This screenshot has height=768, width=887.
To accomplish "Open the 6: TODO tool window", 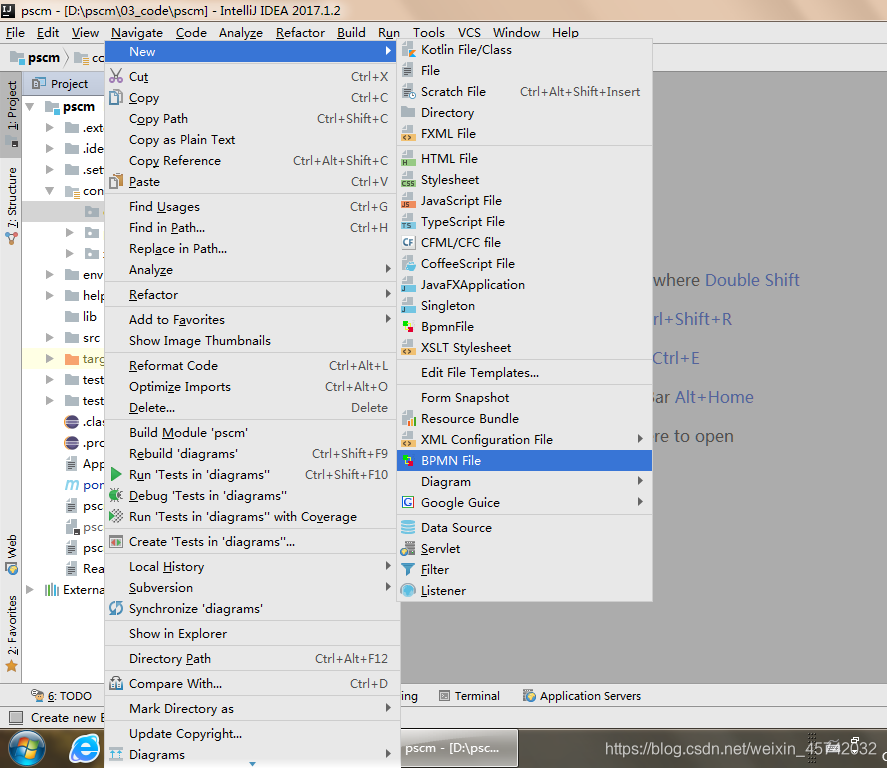I will tap(62, 696).
